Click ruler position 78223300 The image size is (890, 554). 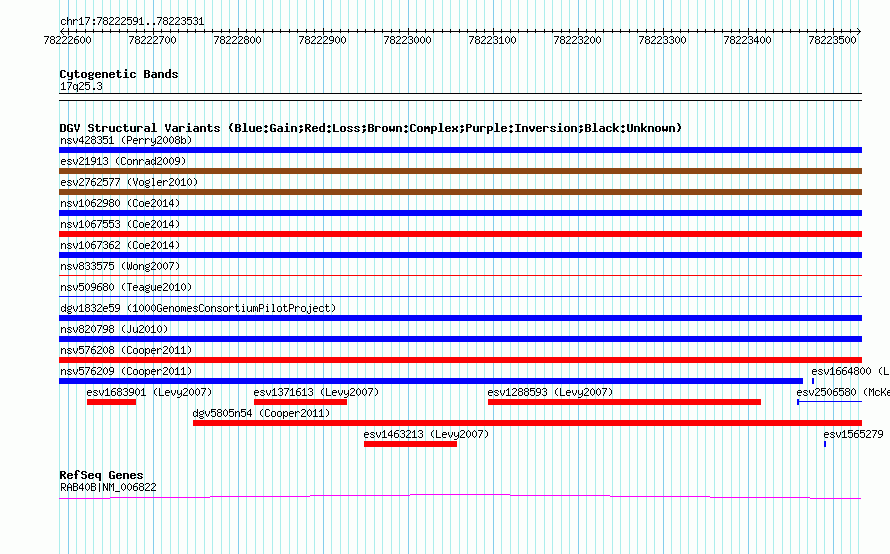pyautogui.click(x=662, y=40)
